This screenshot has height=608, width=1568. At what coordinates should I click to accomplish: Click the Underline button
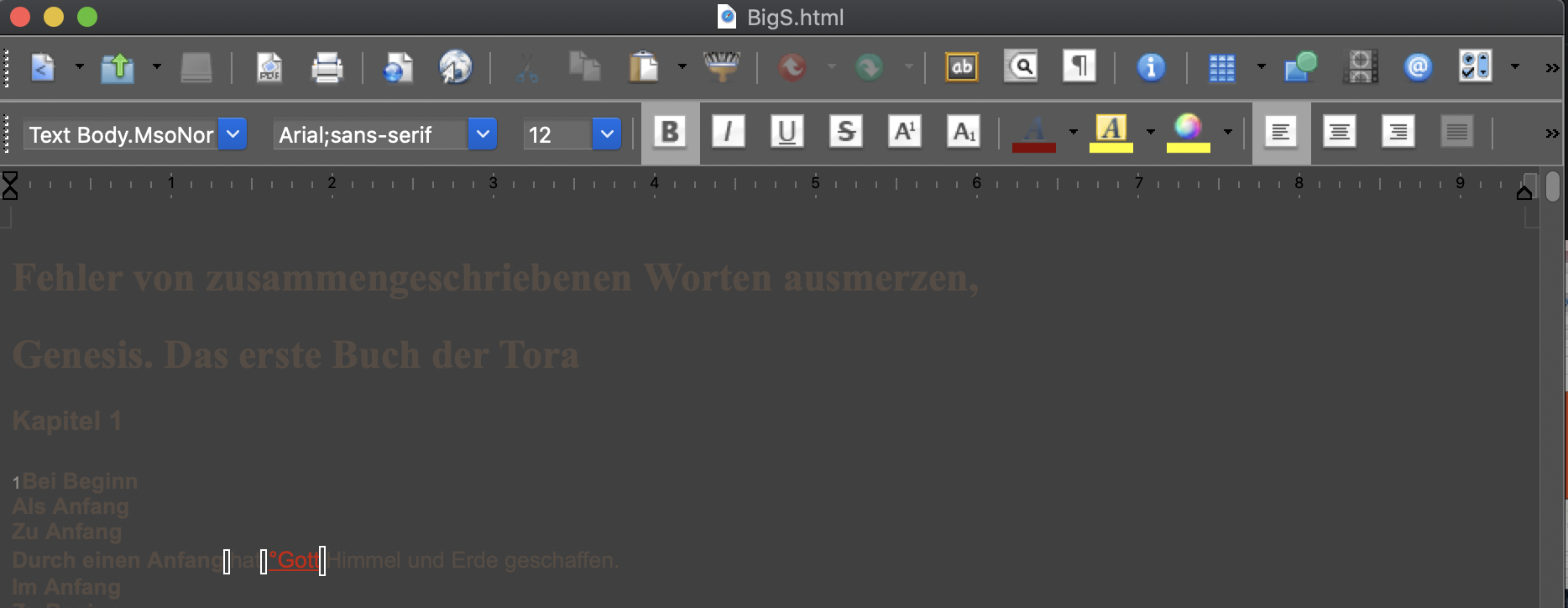click(x=787, y=133)
